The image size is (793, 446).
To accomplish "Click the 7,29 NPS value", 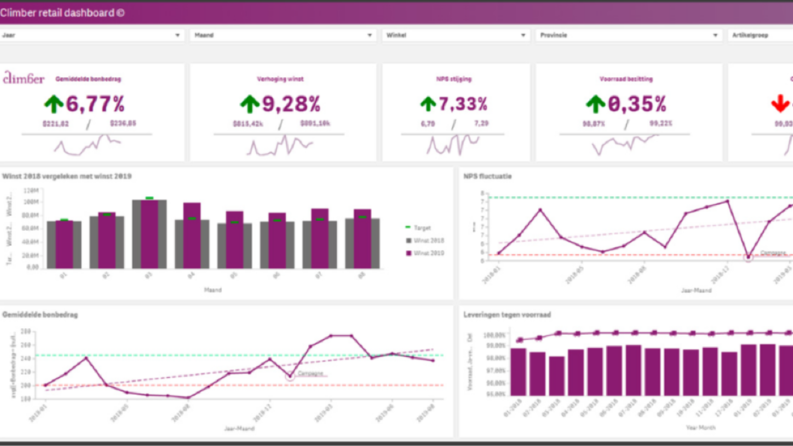I will tap(481, 123).
